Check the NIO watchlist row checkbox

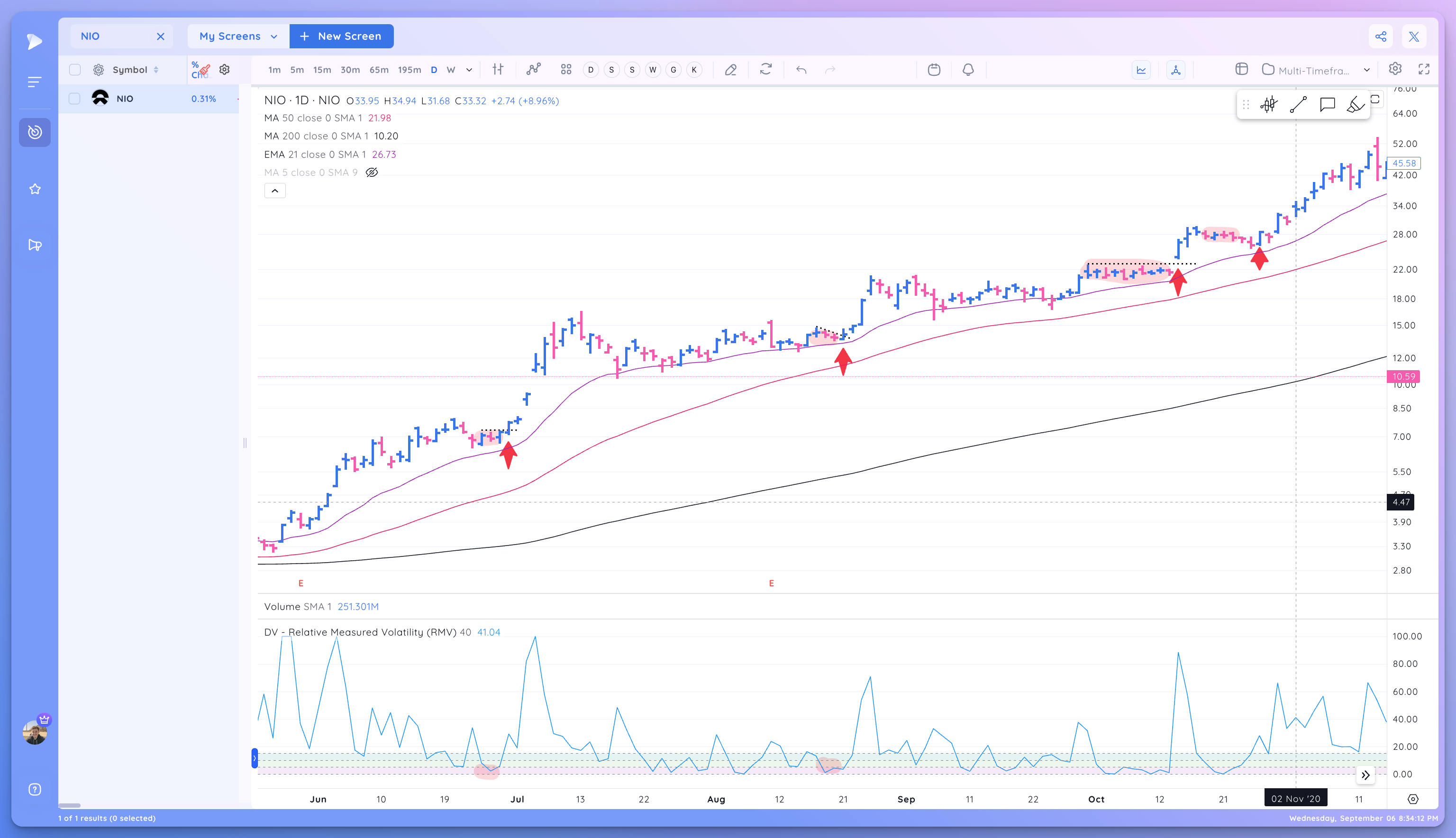click(x=75, y=98)
